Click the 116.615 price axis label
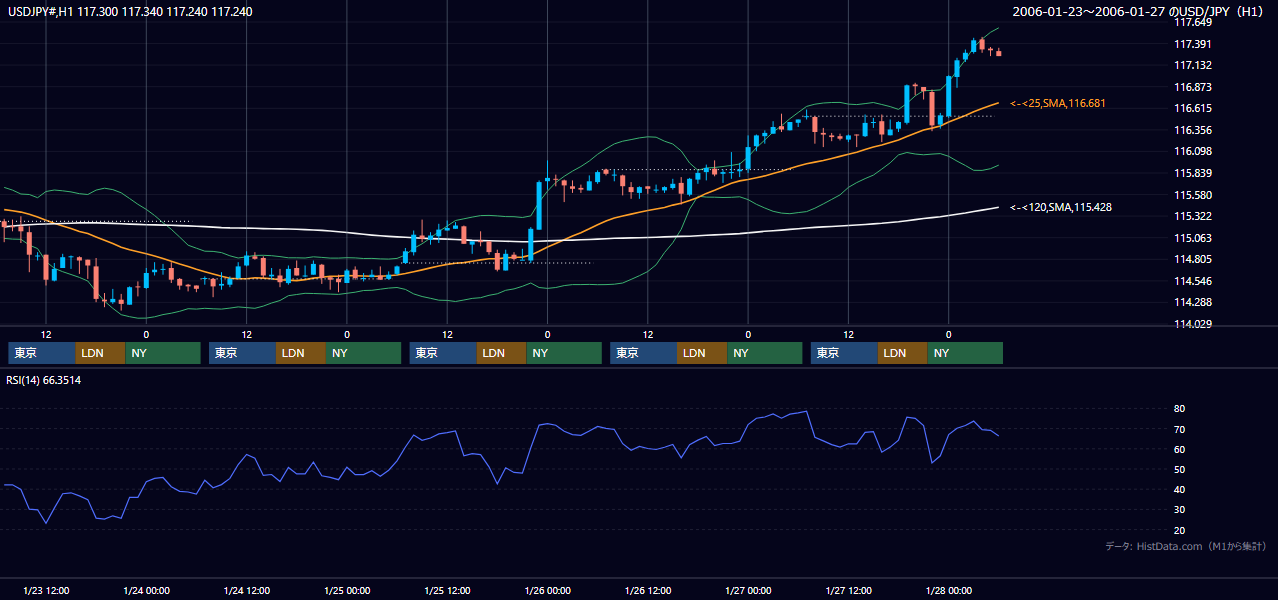 [x=1193, y=108]
